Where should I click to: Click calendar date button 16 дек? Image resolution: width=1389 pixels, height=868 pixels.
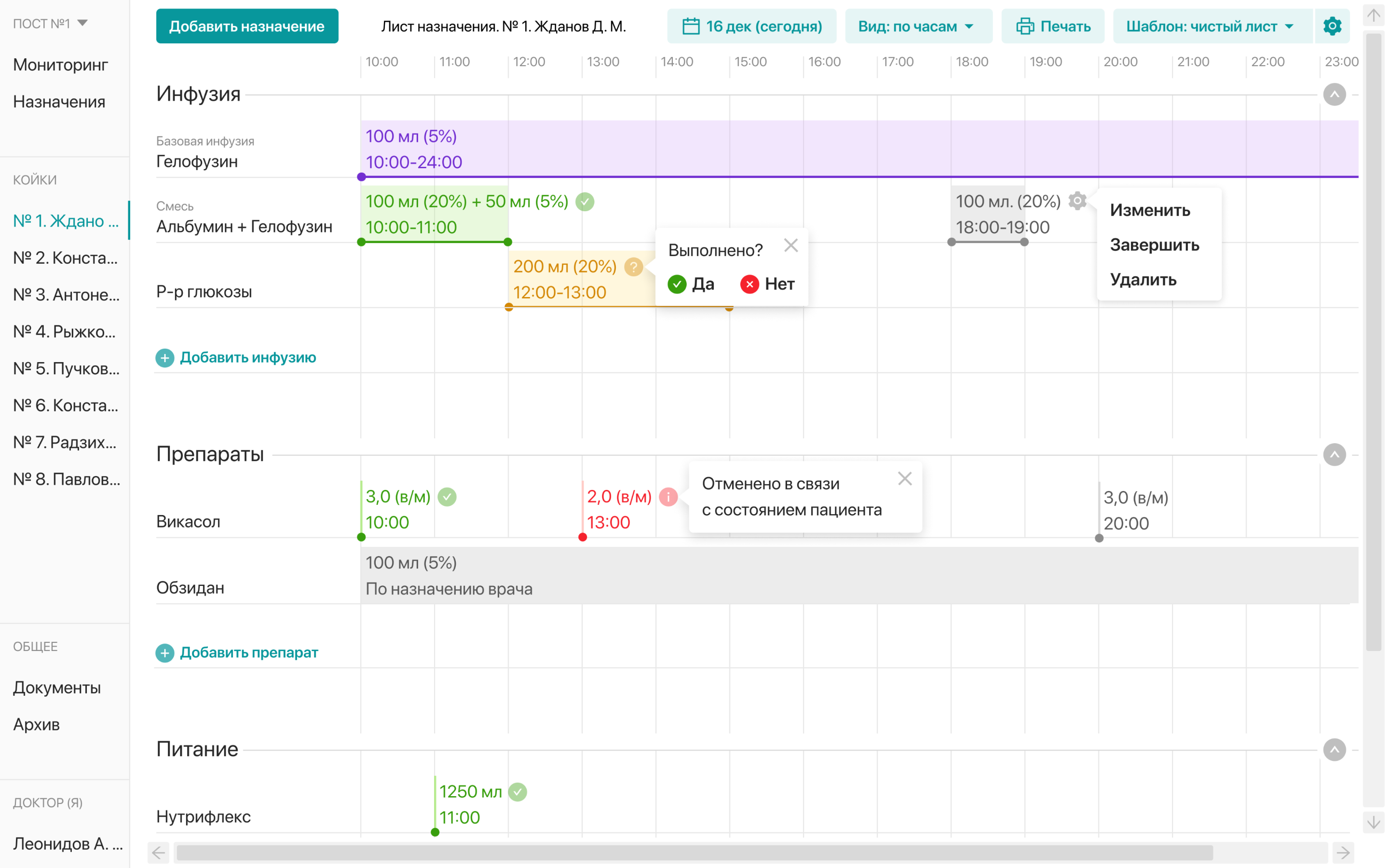[x=751, y=26]
